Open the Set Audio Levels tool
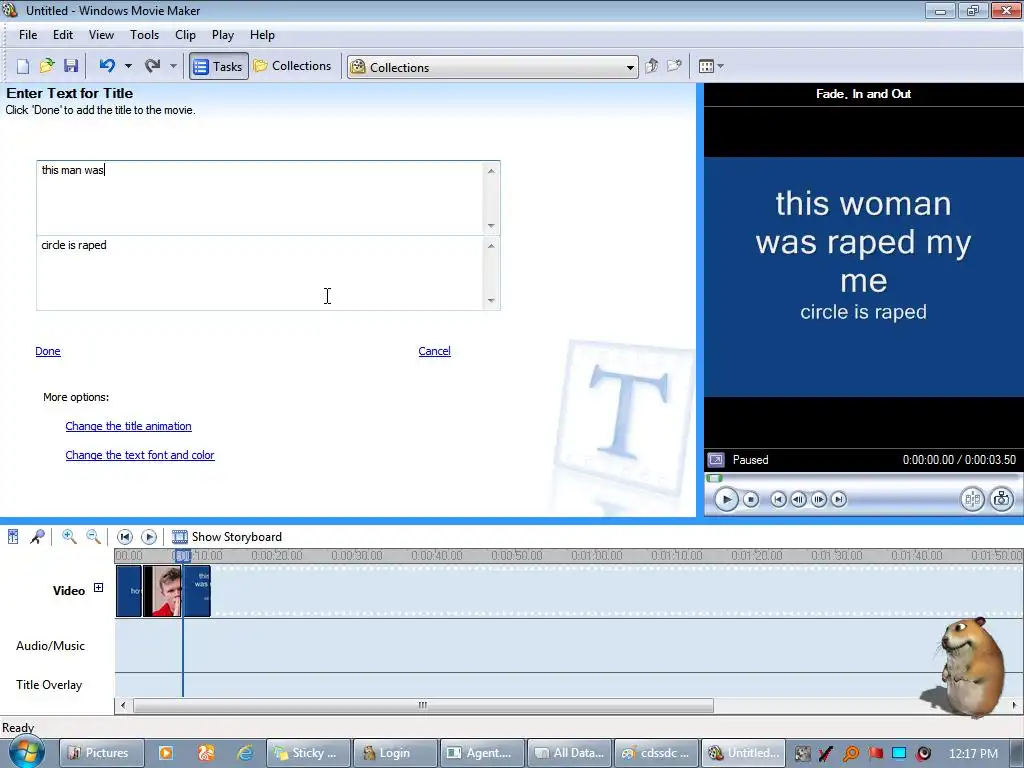The image size is (1024, 768). 13,537
